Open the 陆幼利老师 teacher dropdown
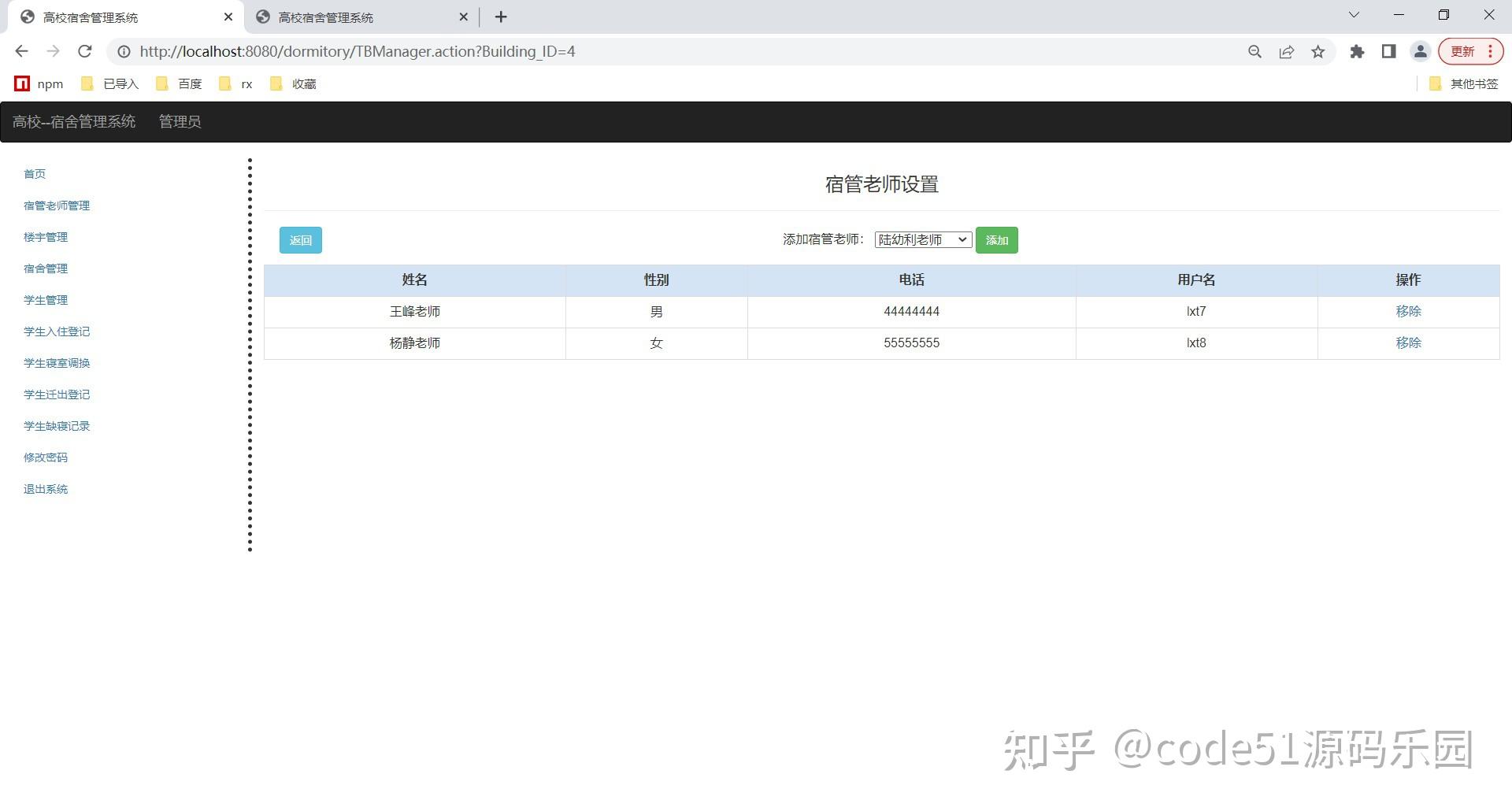Image resolution: width=1512 pixels, height=811 pixels. pyautogui.click(x=922, y=239)
